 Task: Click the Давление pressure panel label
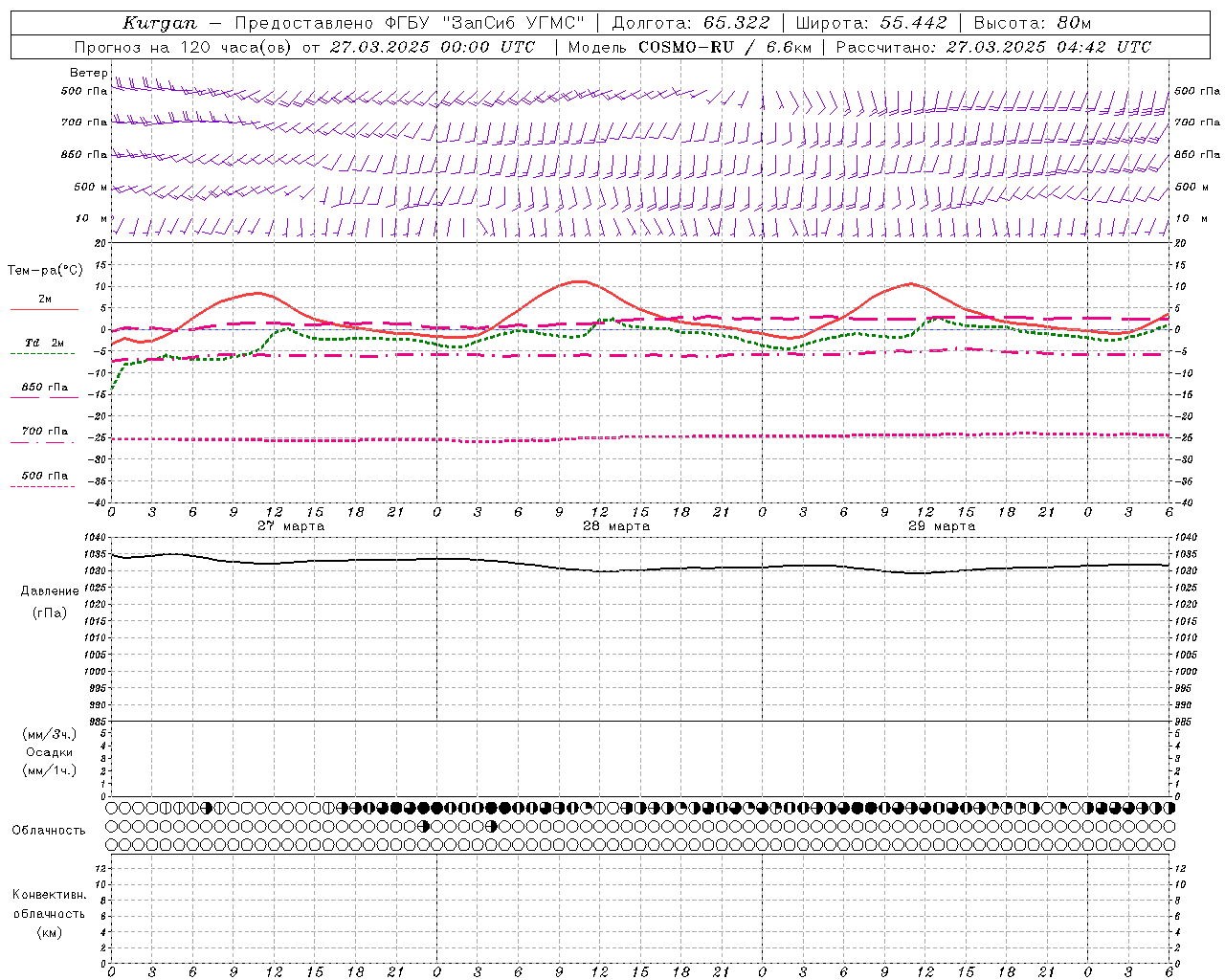pos(50,590)
